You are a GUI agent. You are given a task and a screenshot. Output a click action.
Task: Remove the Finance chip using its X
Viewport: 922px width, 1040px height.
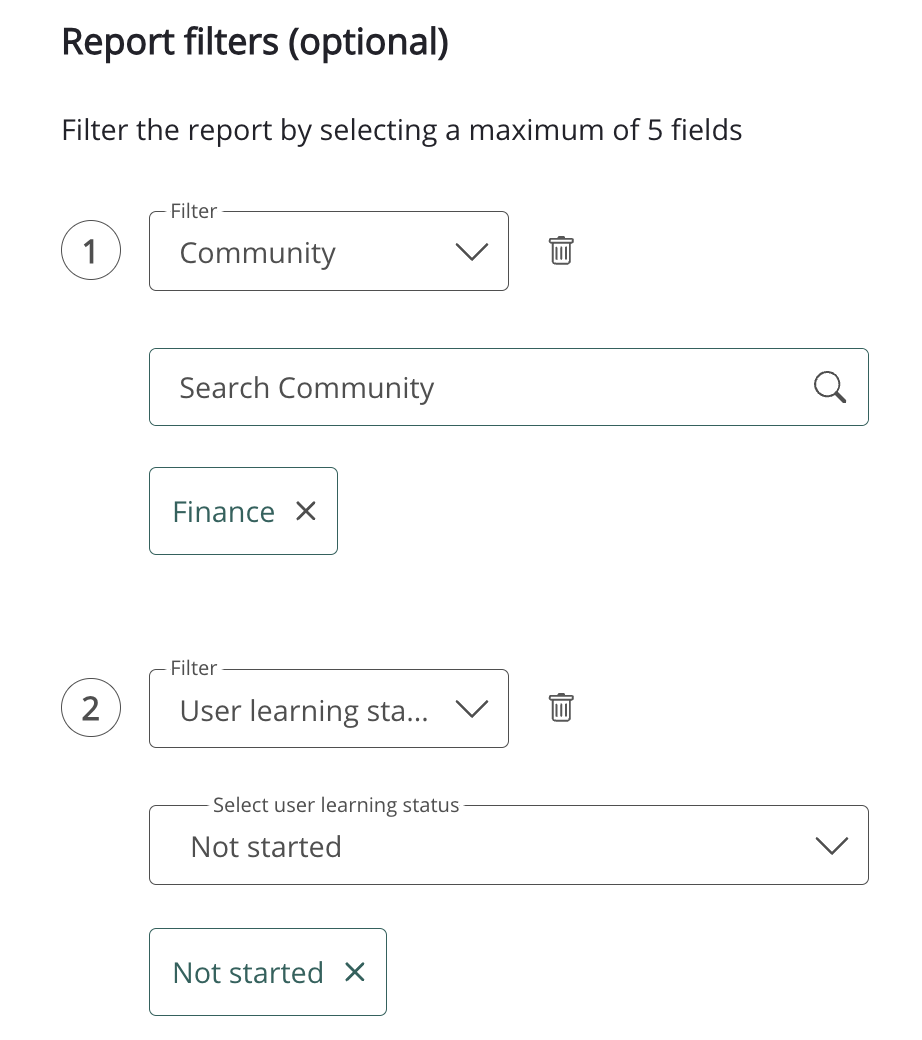tap(306, 511)
